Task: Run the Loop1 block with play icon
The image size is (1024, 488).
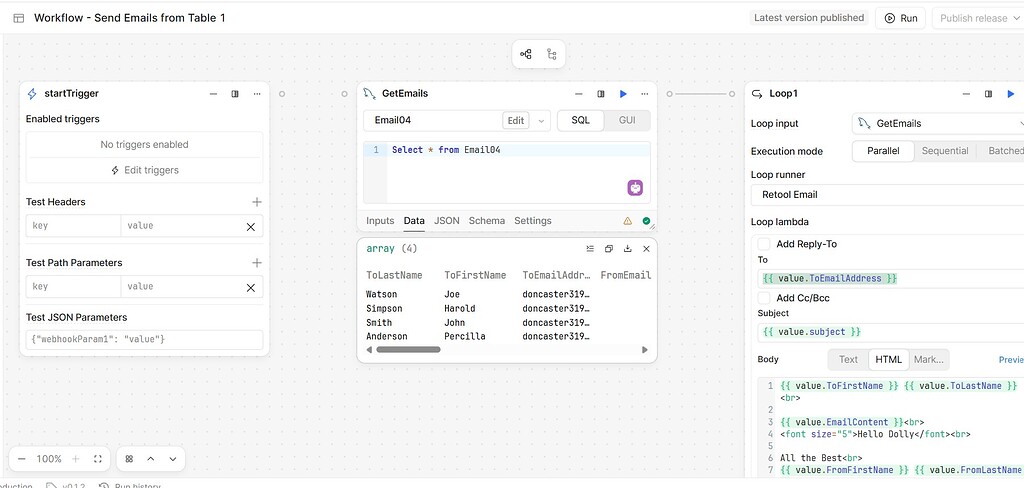Action: click(1011, 94)
